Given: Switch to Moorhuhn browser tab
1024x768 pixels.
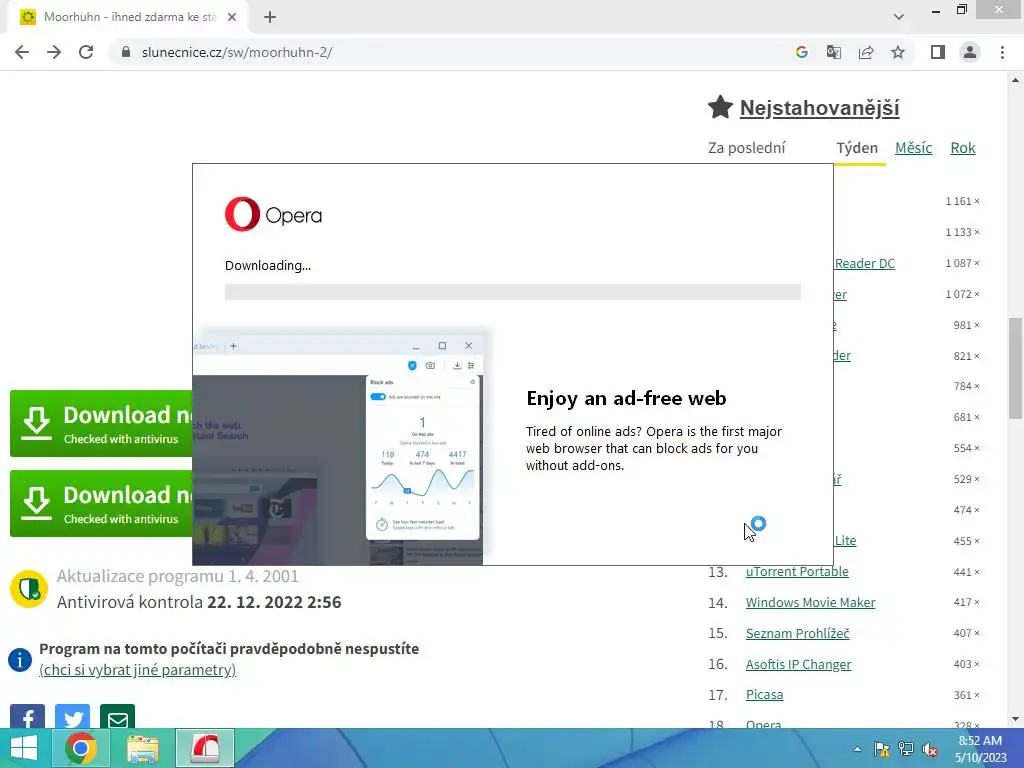Looking at the screenshot, I should pos(129,17).
